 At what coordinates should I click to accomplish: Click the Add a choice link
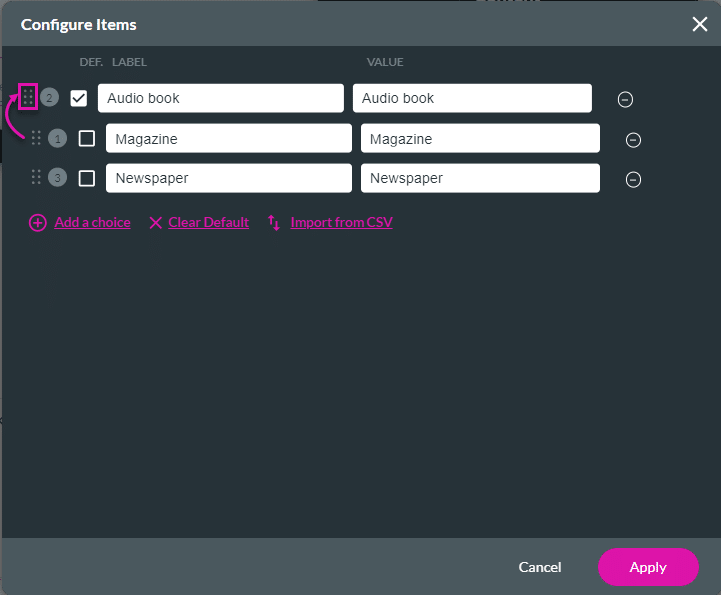tap(92, 223)
